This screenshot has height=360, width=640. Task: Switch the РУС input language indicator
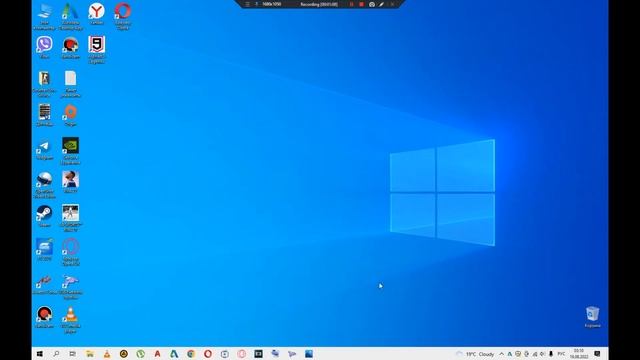(562, 354)
